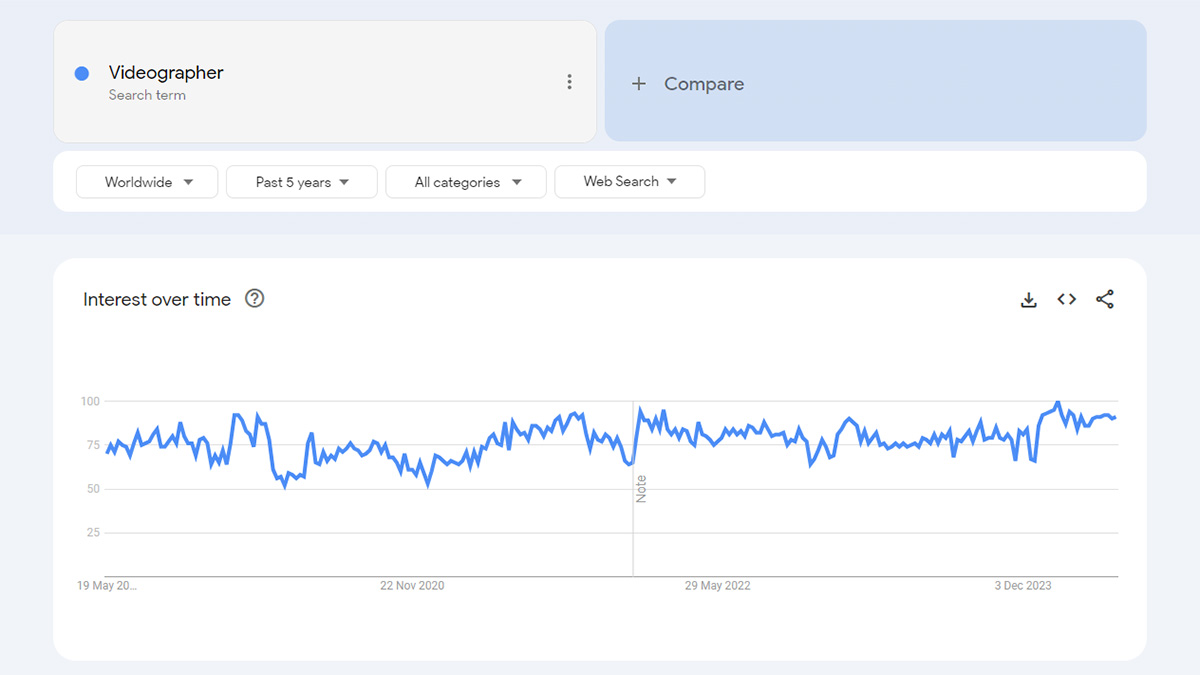Open the Web Search type dropdown

pos(630,182)
